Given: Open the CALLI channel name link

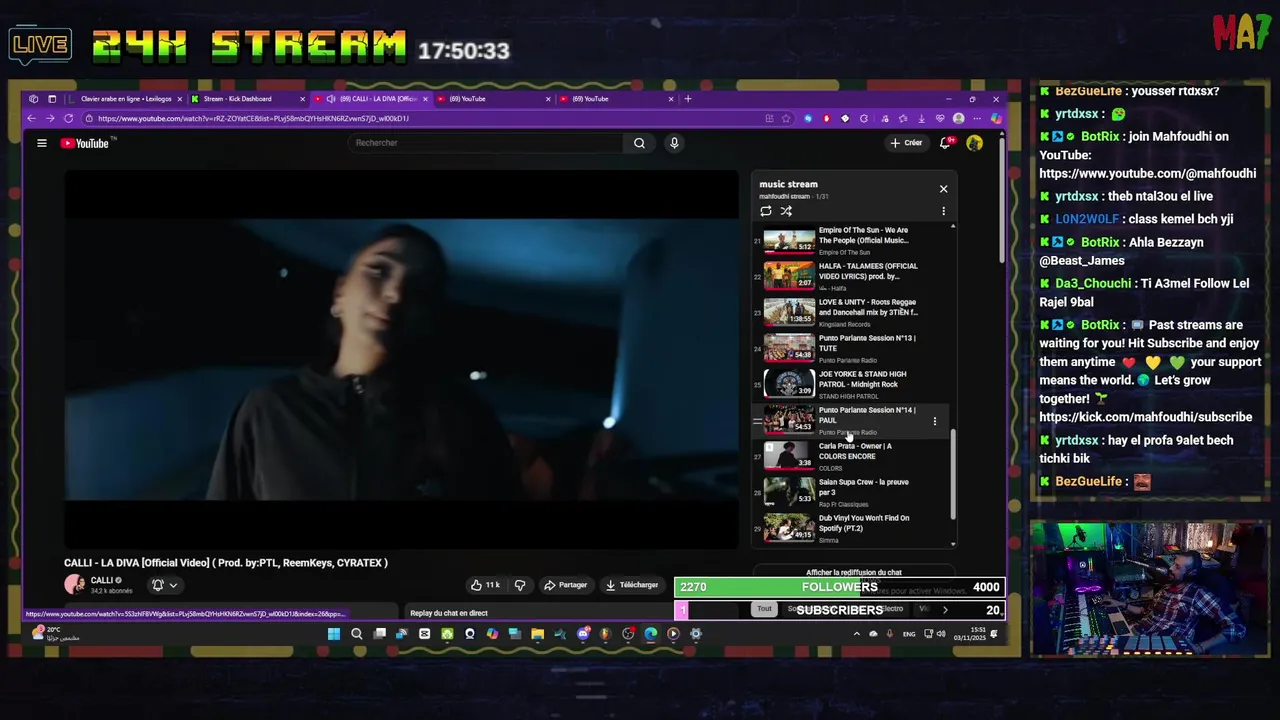Looking at the screenshot, I should (x=102, y=580).
